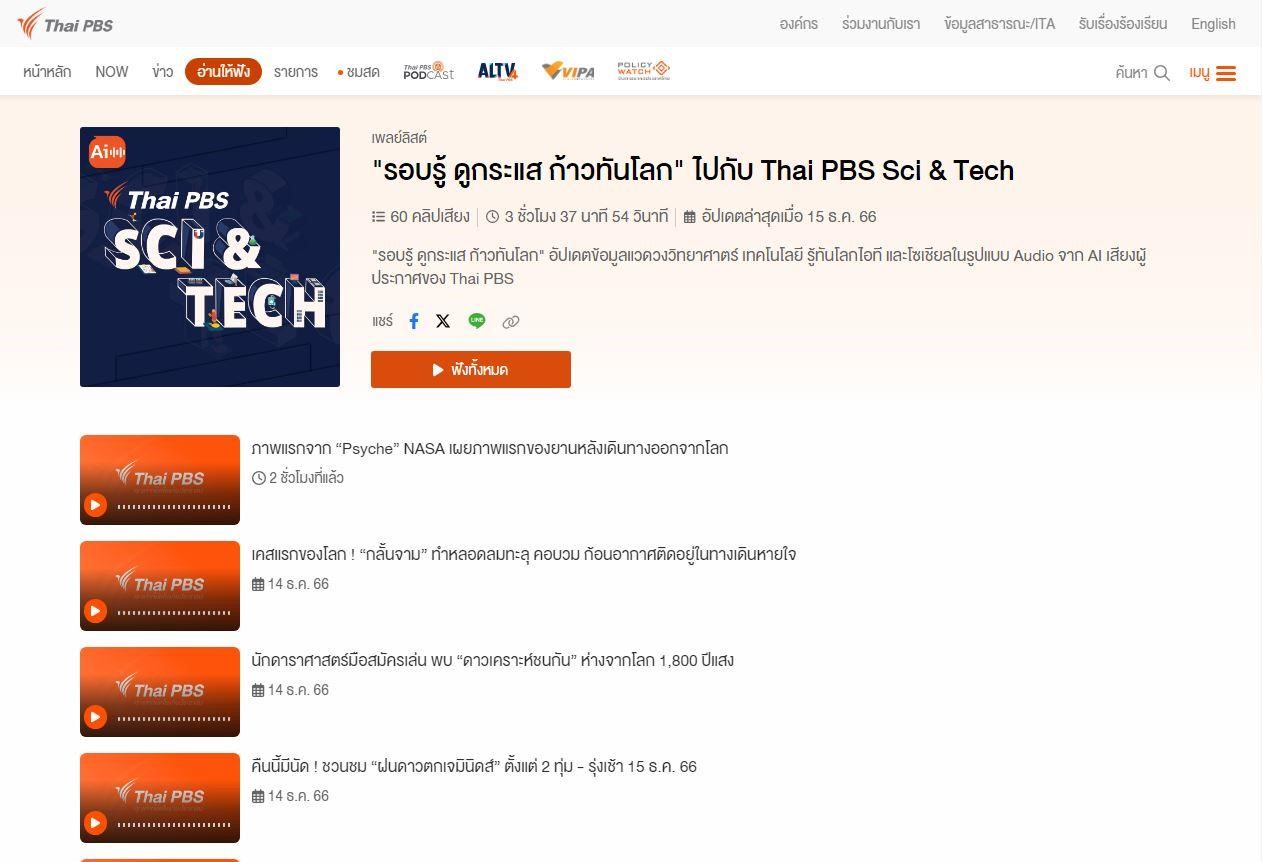Screen dimensions: 1262x862
Task: Play the ดาวเคราะห์ชนกัน audio clip
Action: (x=95, y=717)
